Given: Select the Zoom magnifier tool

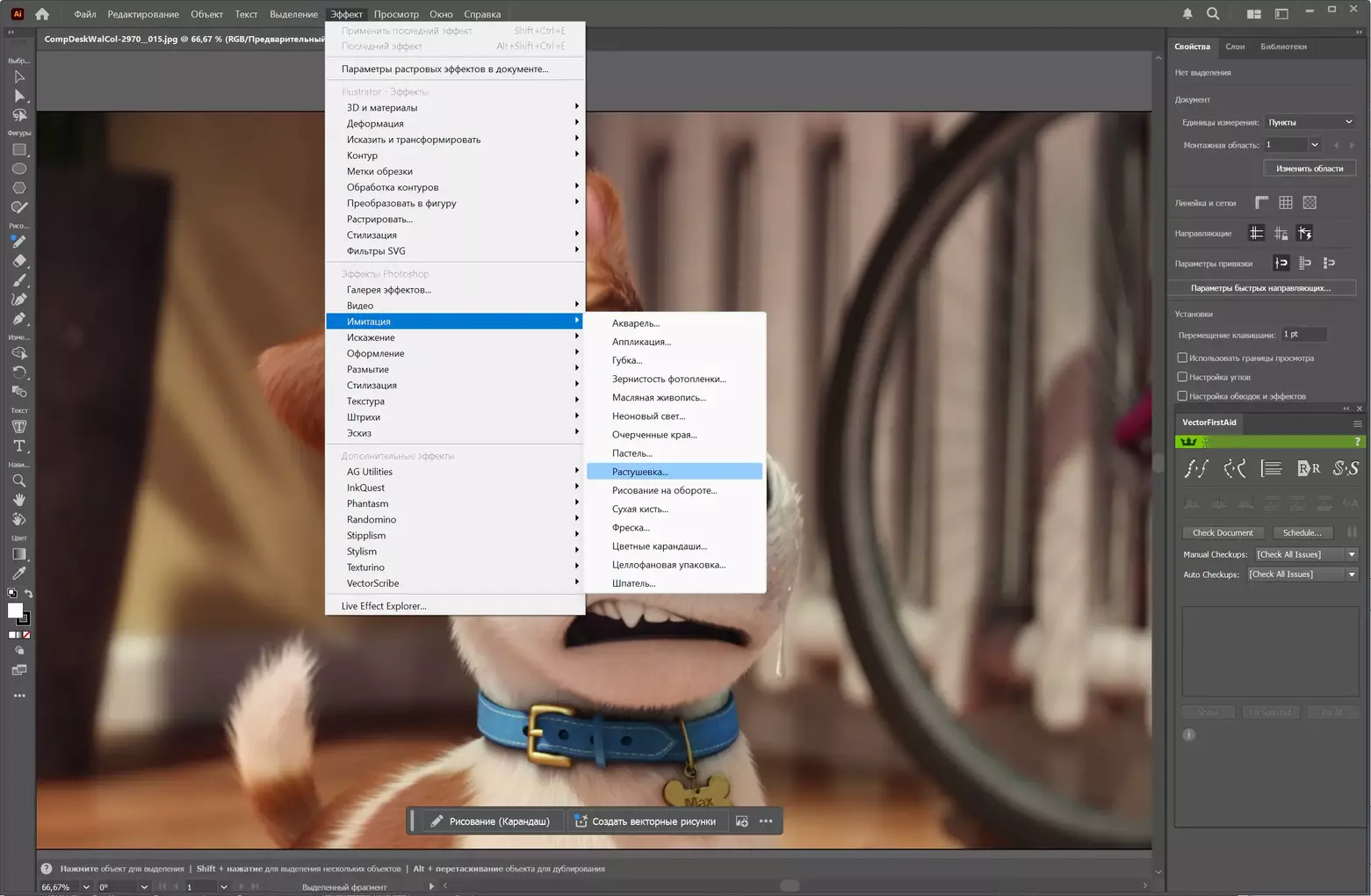Looking at the screenshot, I should (19, 481).
